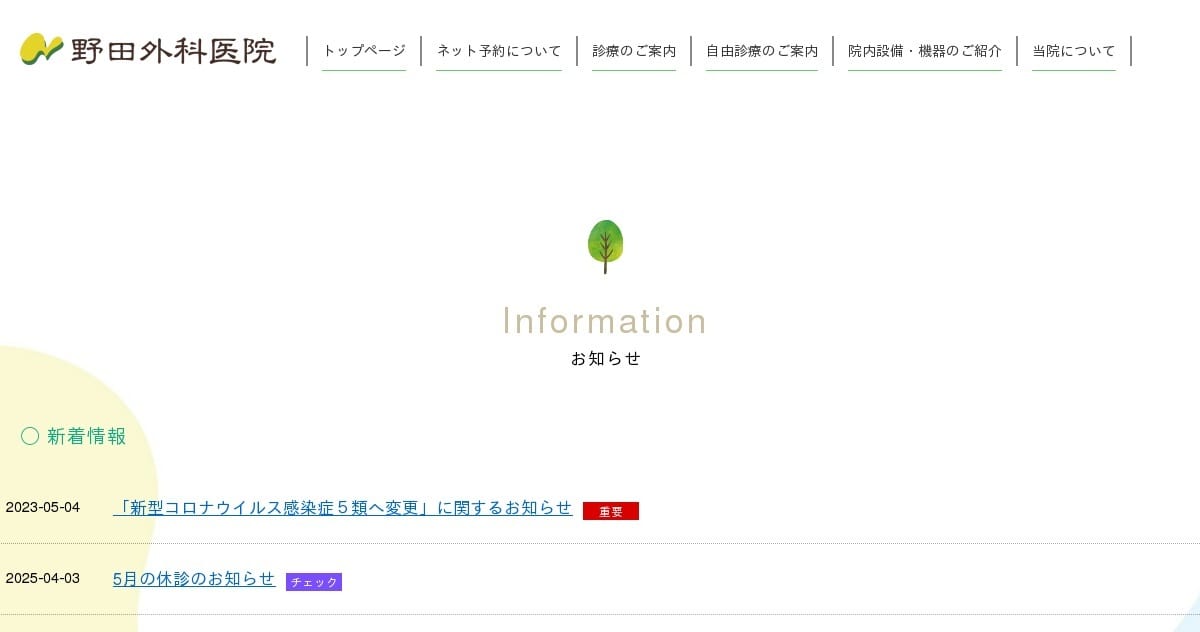Open the 5月の休診のお知らせ link
Screen dimensions: 1200x632
tap(194, 579)
